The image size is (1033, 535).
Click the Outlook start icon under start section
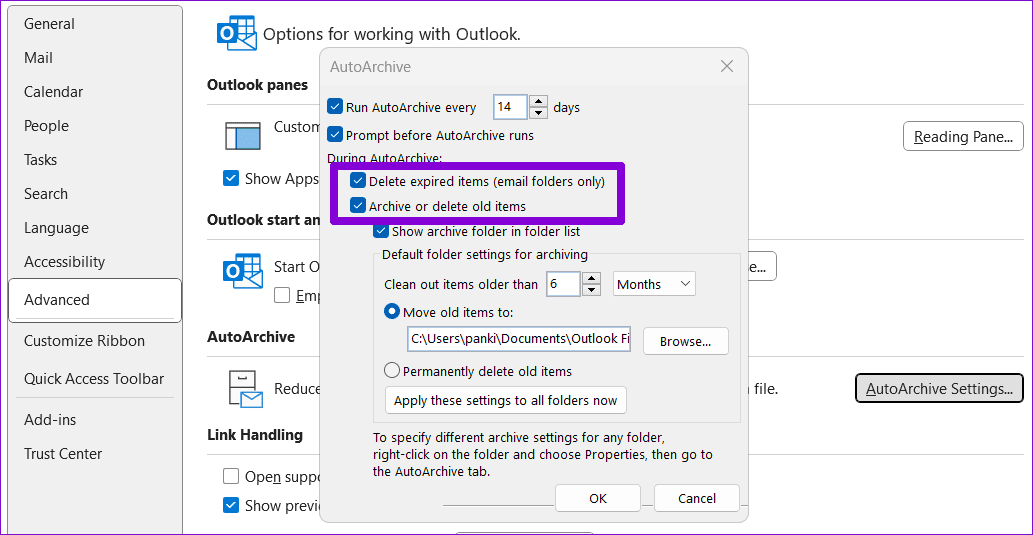click(x=244, y=271)
